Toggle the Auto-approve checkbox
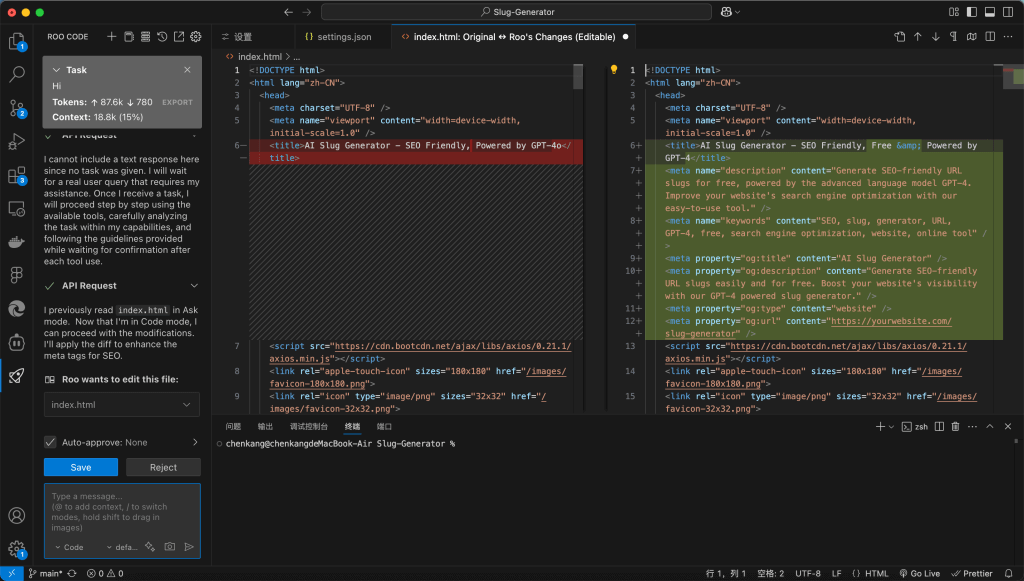Screen dimensions: 1024x581 (x=50, y=442)
